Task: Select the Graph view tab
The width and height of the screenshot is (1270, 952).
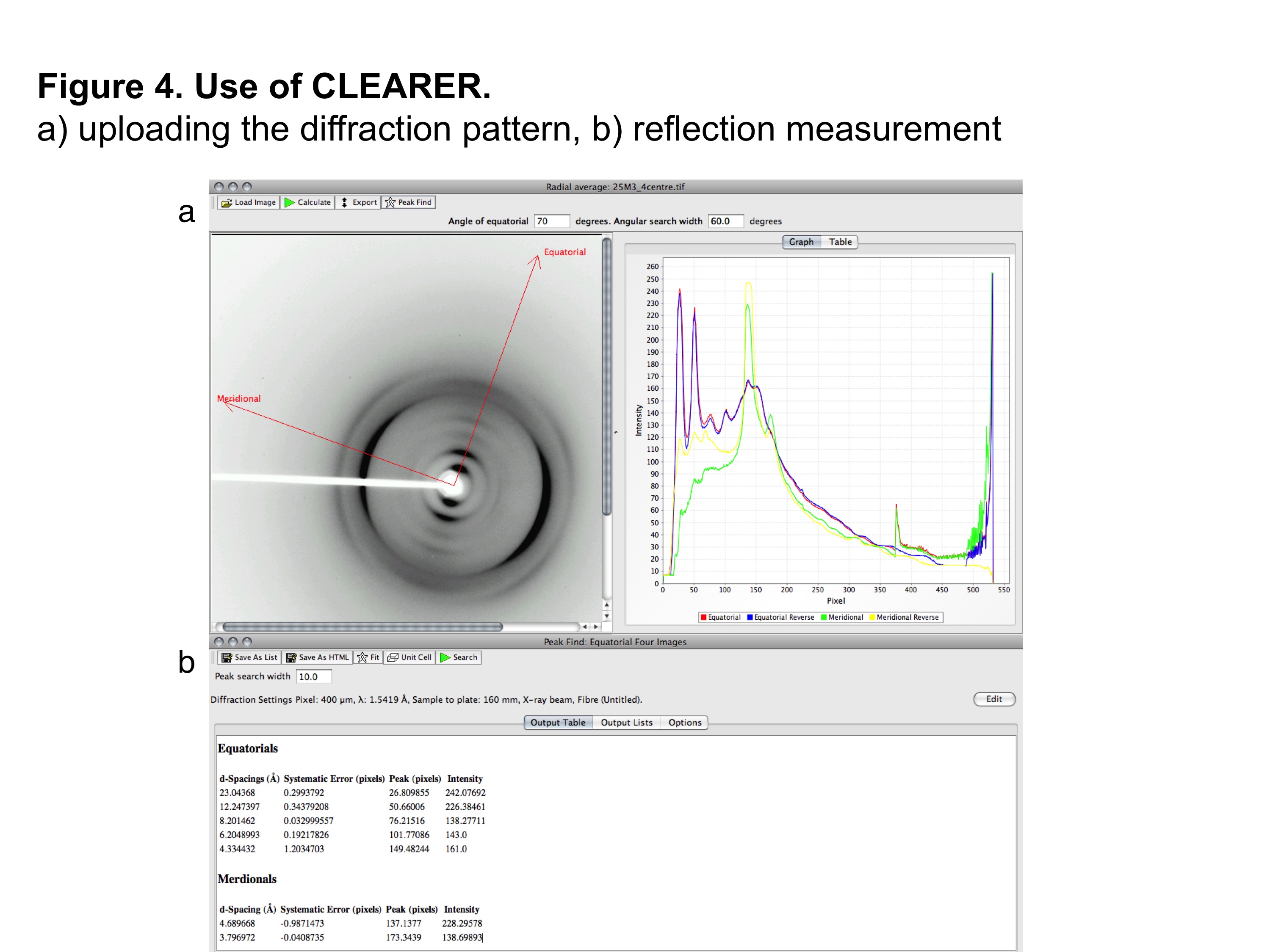Action: (801, 242)
